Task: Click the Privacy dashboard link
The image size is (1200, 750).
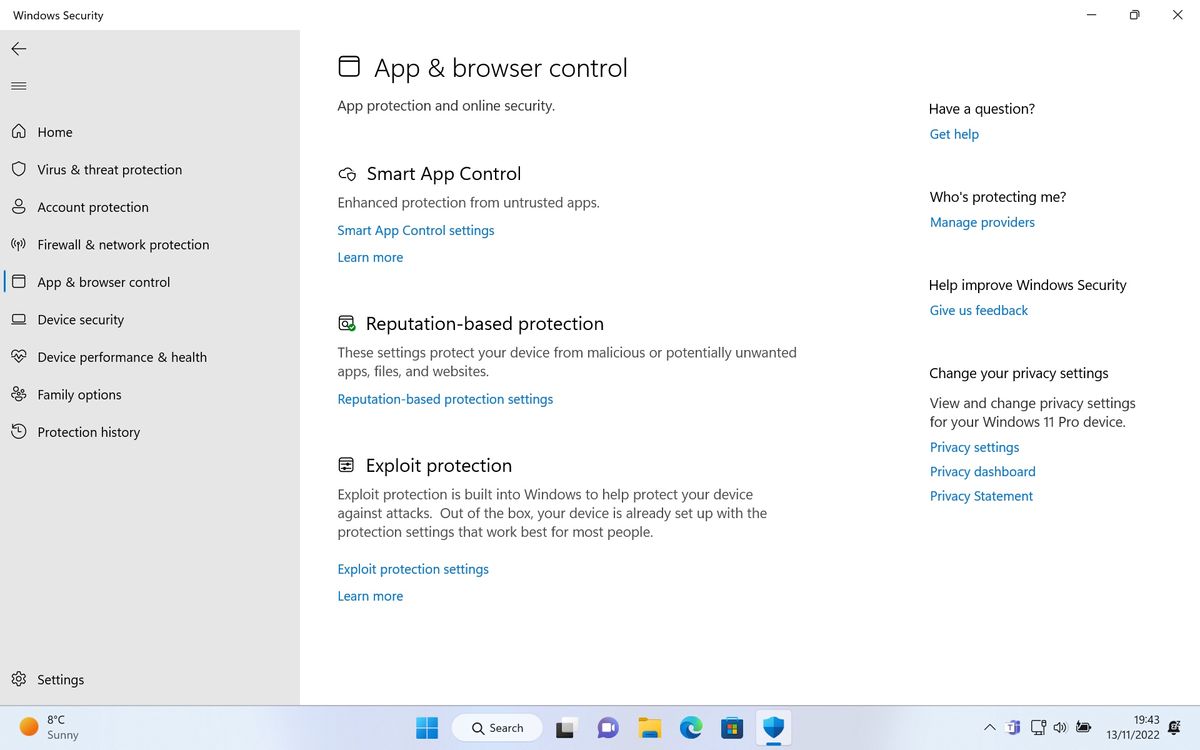Action: click(982, 471)
